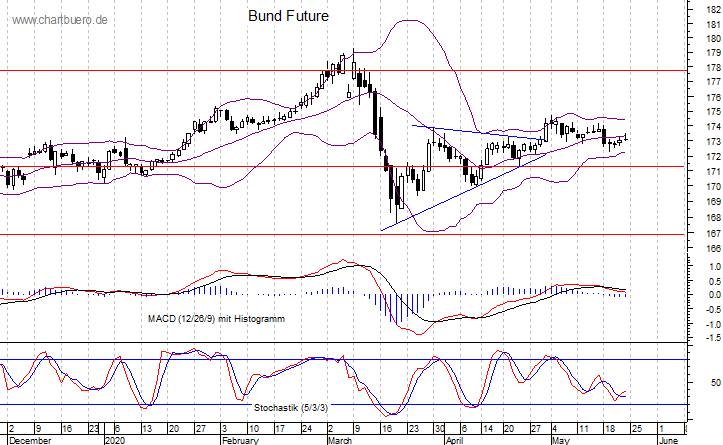Click the Stochastik scale value 50

point(716,383)
